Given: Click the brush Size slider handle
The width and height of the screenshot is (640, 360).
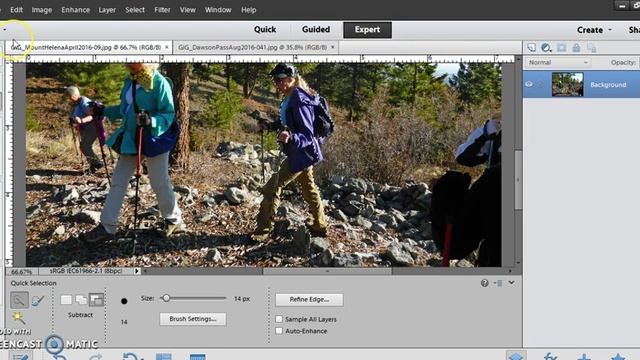Looking at the screenshot, I should (x=166, y=298).
